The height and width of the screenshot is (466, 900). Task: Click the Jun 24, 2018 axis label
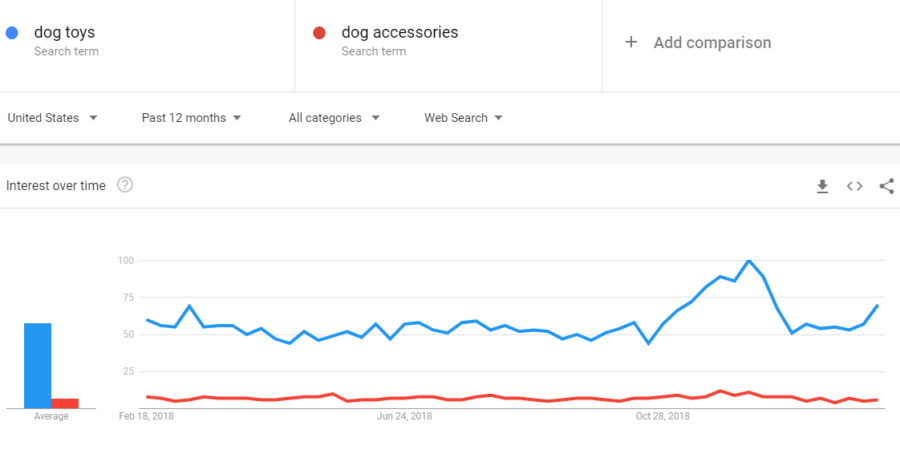[x=405, y=416]
